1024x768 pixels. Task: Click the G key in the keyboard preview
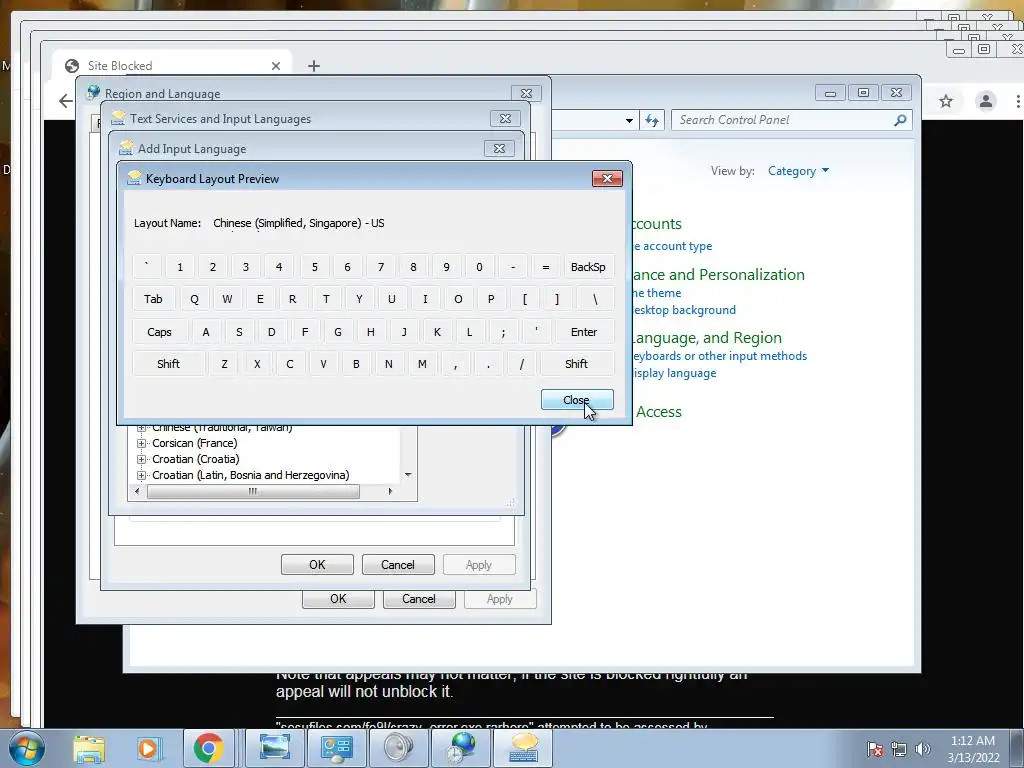tap(338, 332)
